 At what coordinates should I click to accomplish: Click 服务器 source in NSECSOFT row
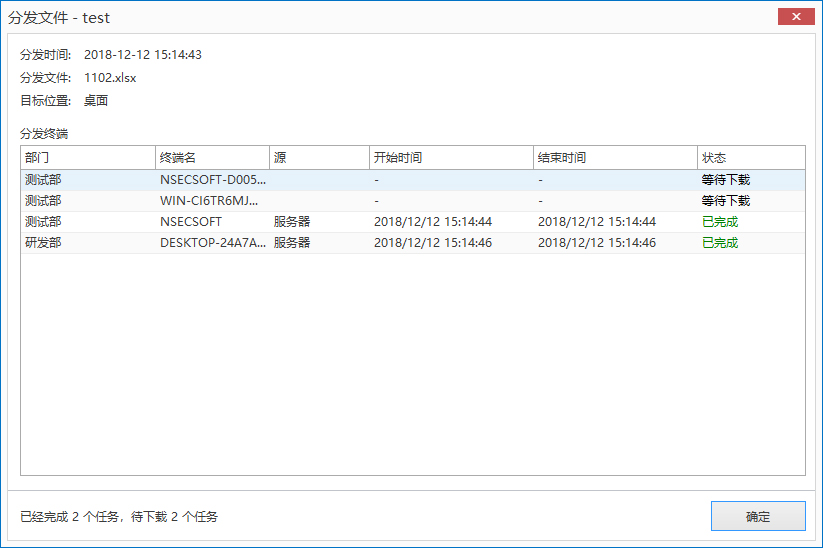[292, 222]
